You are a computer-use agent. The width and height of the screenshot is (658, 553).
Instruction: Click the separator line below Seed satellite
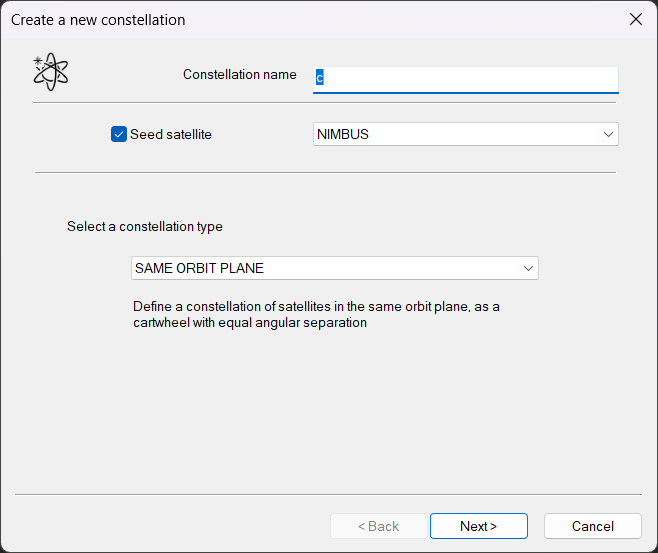point(325,172)
